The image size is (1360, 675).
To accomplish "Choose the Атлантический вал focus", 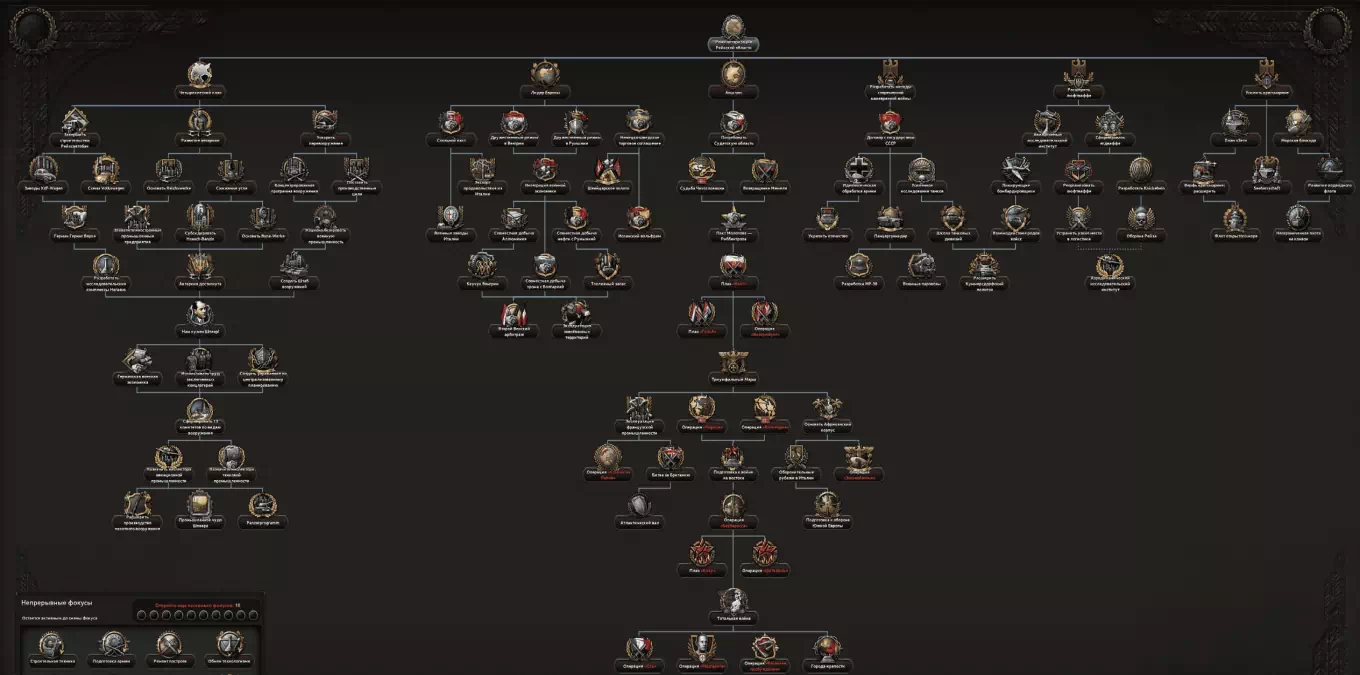I will (639, 506).
